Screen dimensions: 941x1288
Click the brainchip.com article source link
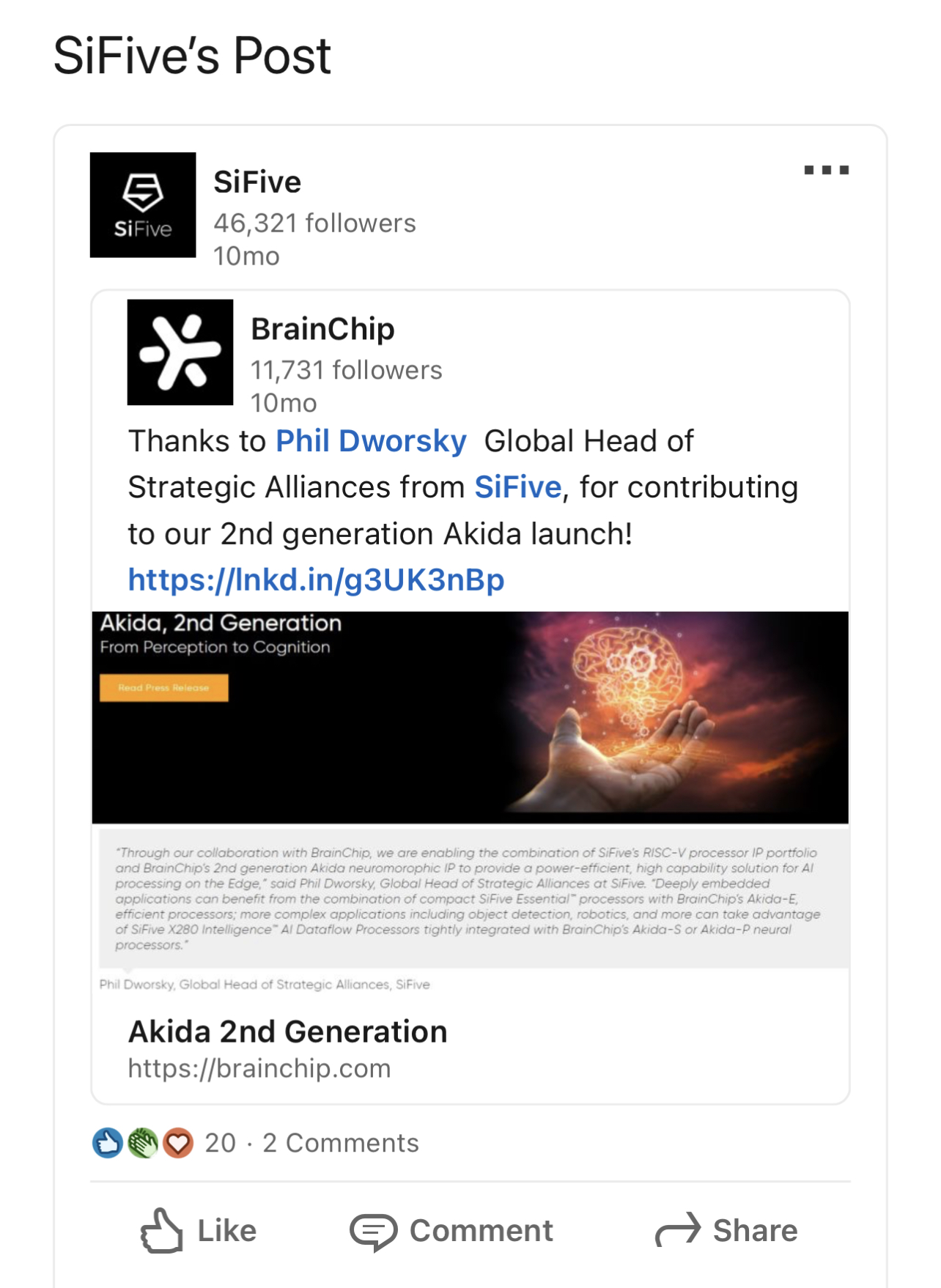click(259, 1068)
